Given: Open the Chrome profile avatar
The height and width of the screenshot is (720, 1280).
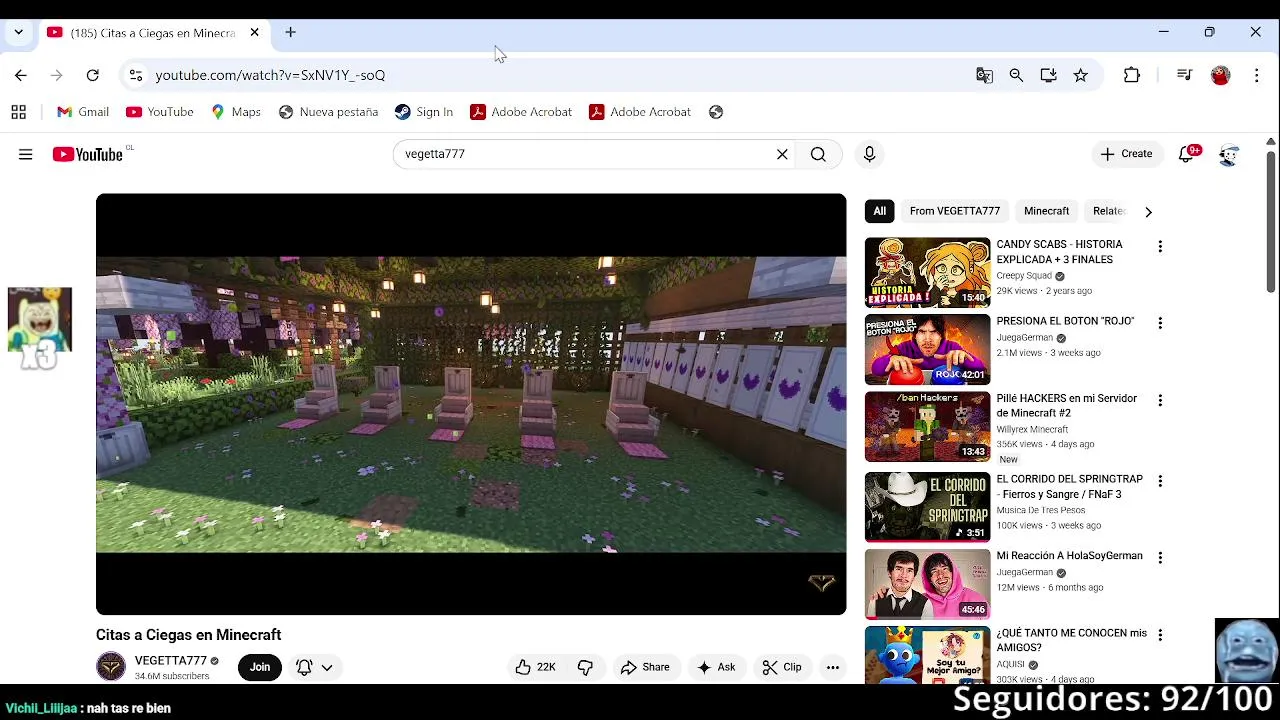Looking at the screenshot, I should click(x=1220, y=75).
